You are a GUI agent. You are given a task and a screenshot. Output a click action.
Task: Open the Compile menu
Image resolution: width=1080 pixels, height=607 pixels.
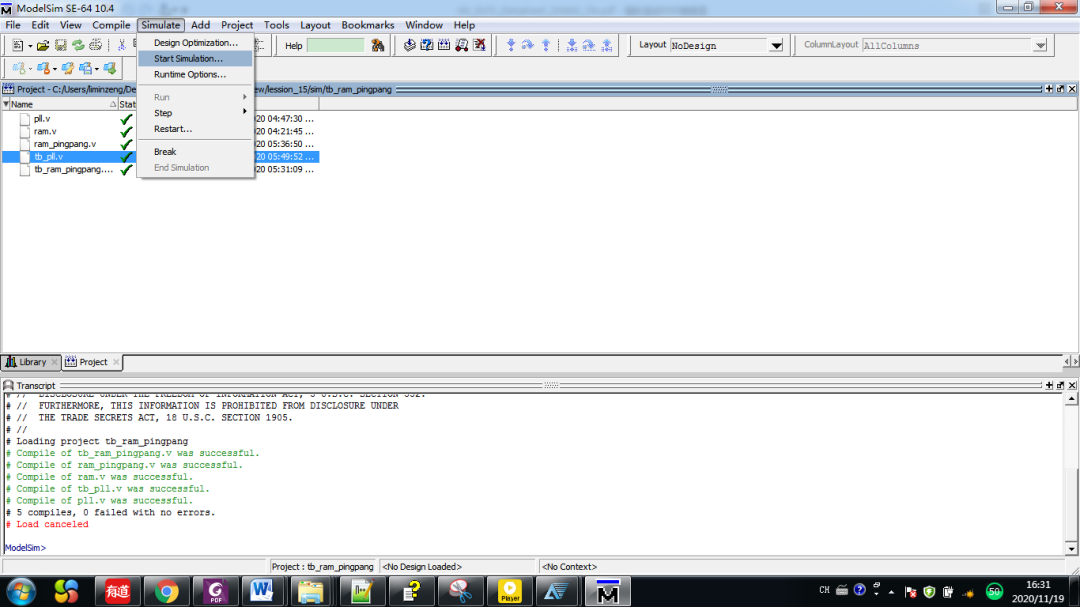click(111, 25)
